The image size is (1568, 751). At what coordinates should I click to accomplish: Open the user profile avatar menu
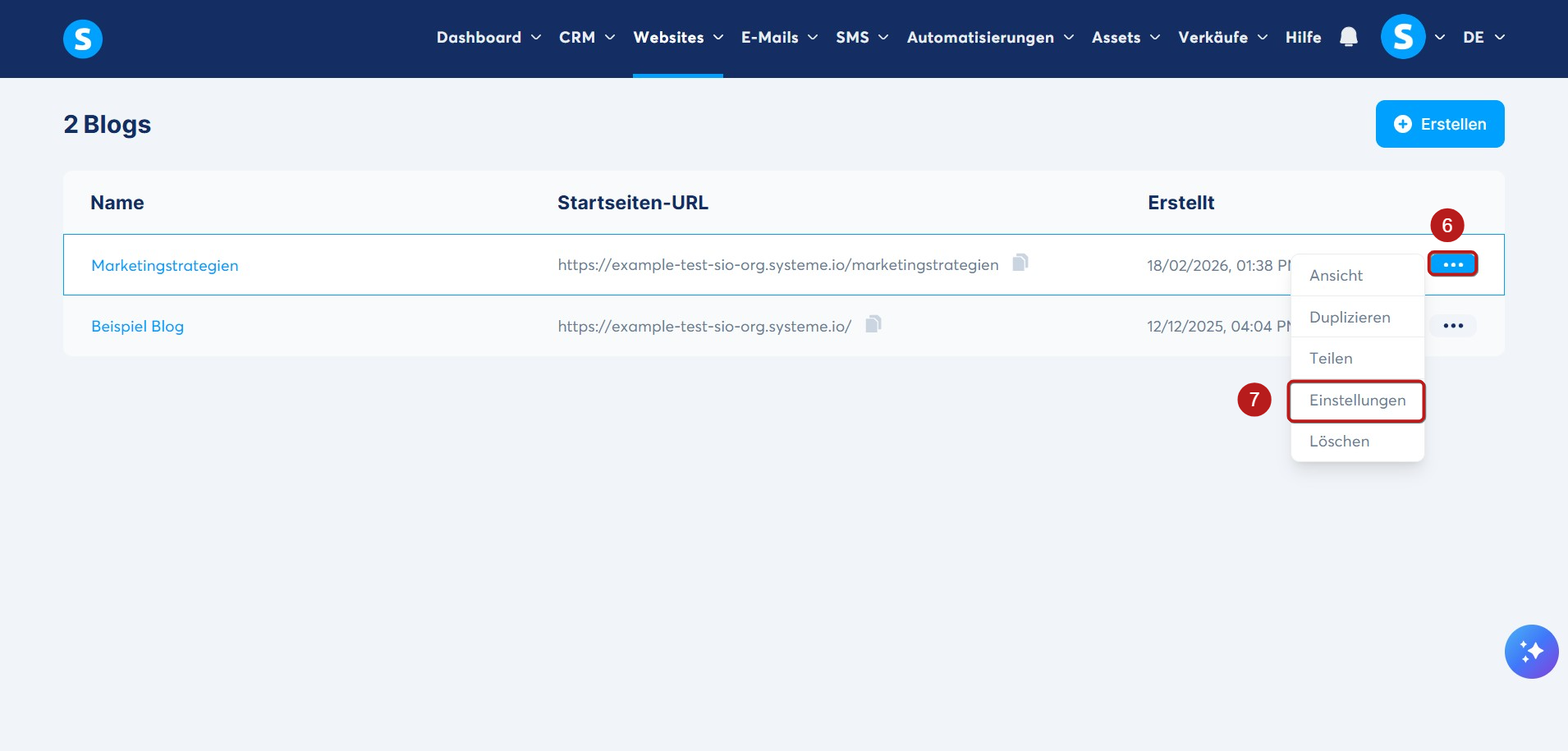(x=1403, y=37)
